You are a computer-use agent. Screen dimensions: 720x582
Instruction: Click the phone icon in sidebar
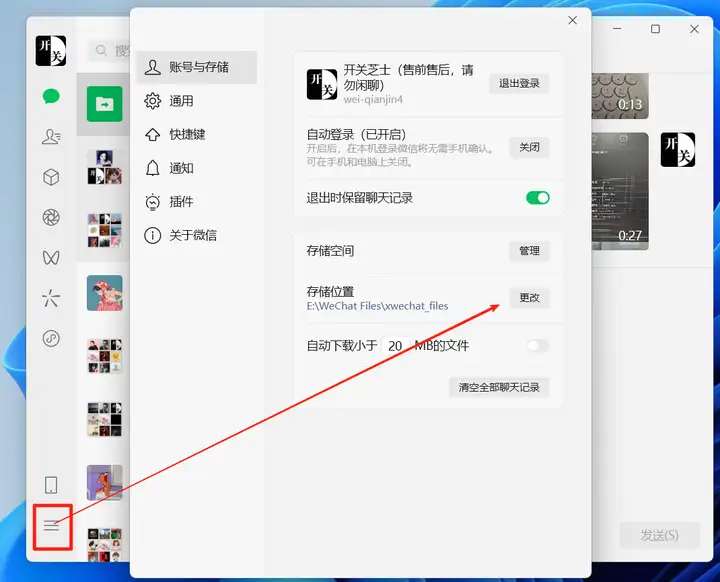pyautogui.click(x=51, y=485)
